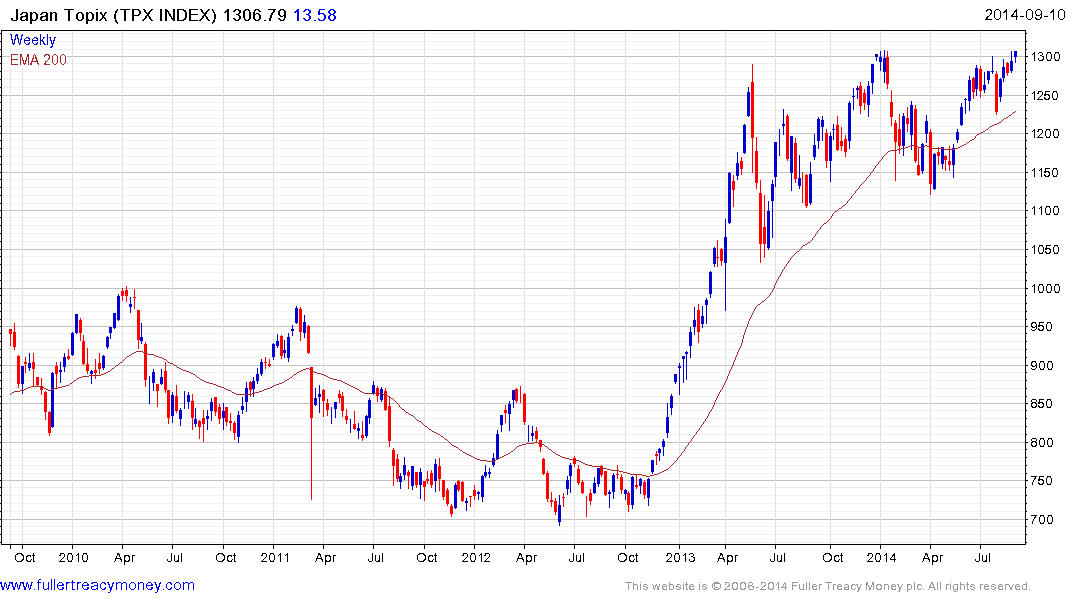Screen dimensions: 1075x600
Task: Click the 1250 price axis label
Action: [1046, 95]
